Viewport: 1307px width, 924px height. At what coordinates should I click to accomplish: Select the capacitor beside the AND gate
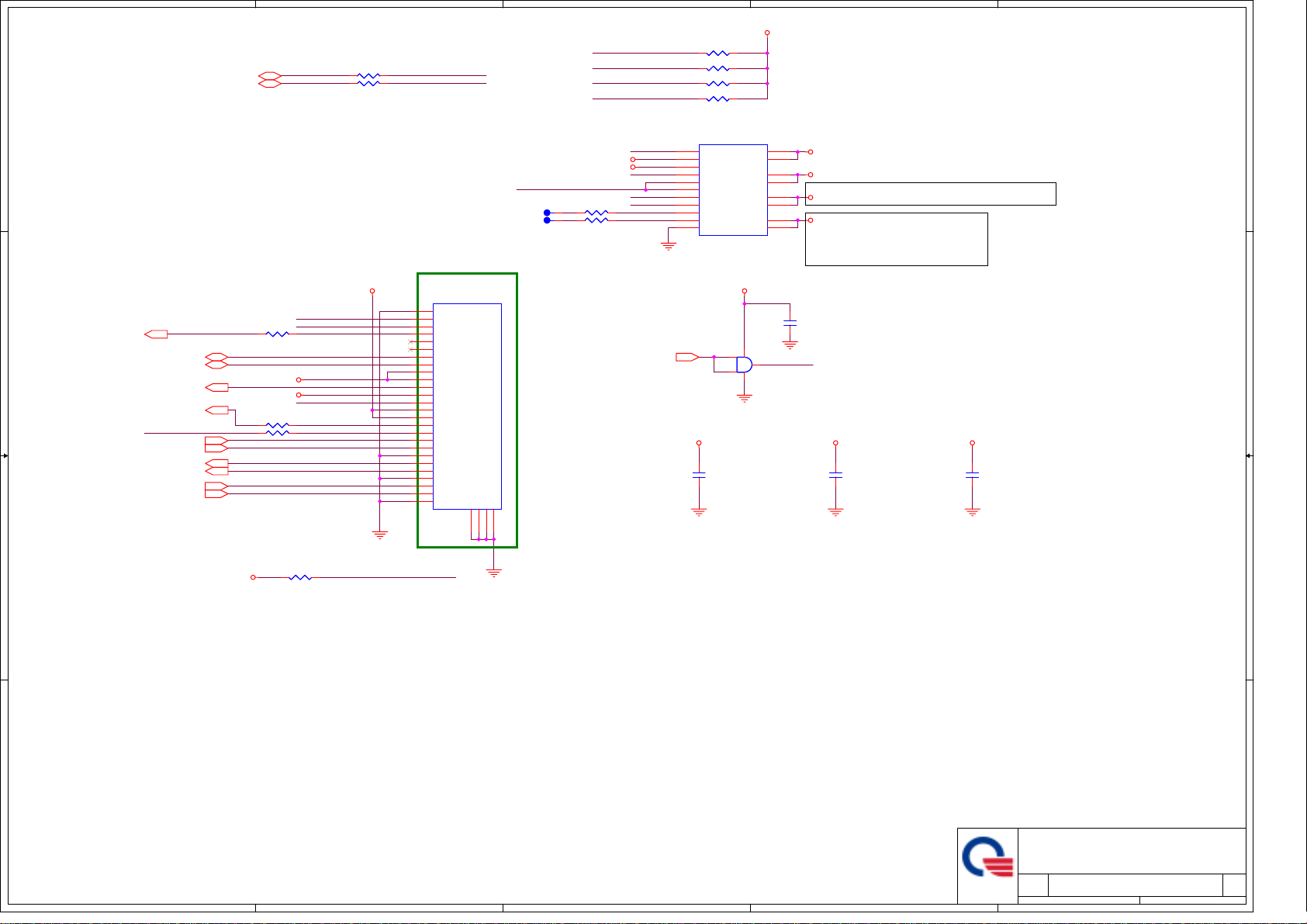click(x=790, y=321)
